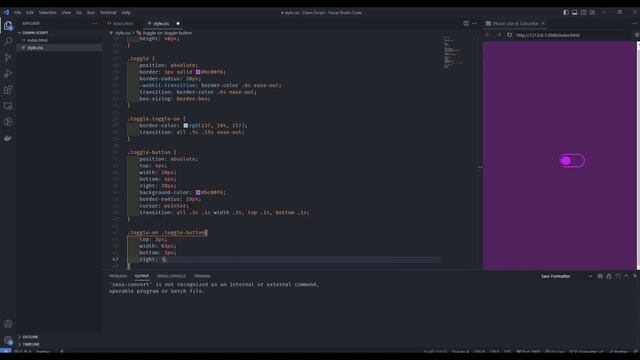This screenshot has width=640, height=360.
Task: Open the Edit menu
Action: pyautogui.click(x=29, y=12)
